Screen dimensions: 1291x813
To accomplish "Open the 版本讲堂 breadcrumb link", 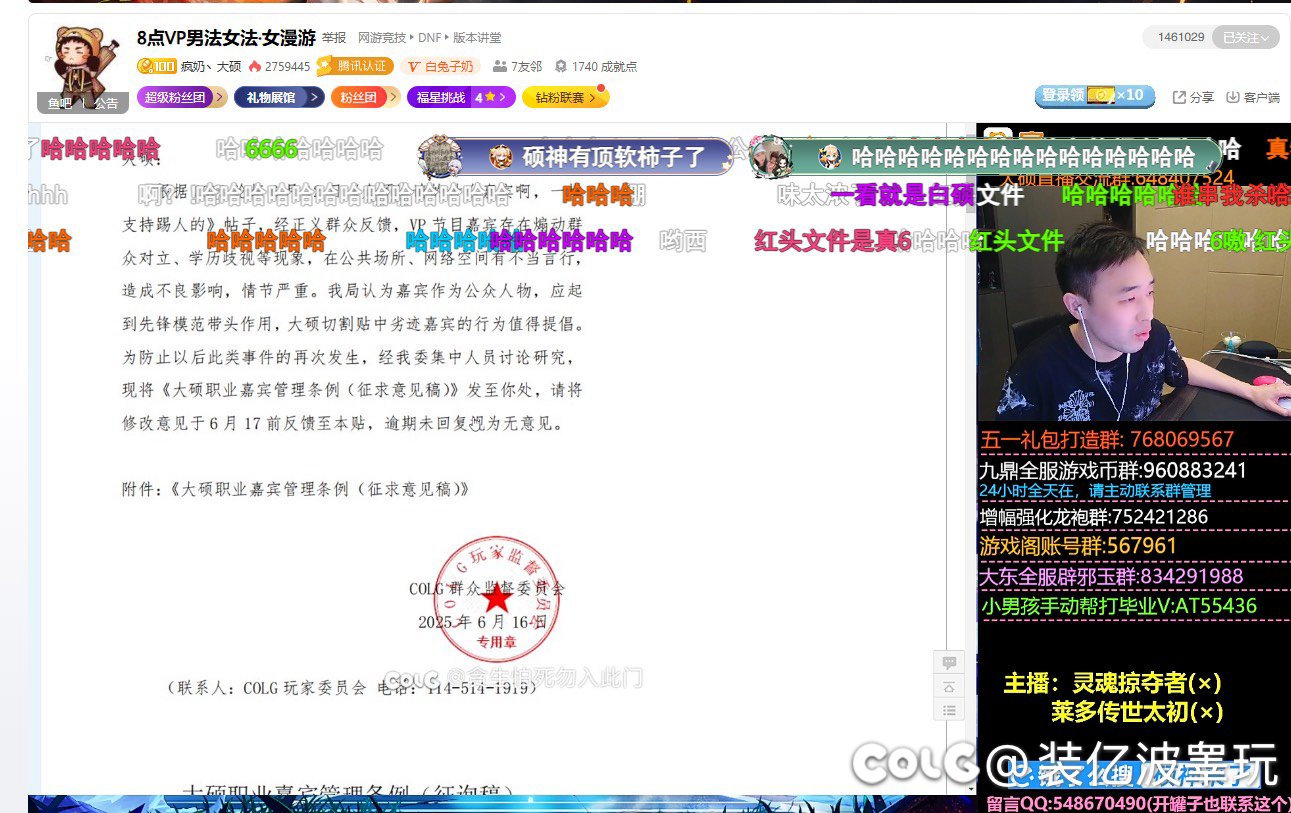I will (477, 38).
